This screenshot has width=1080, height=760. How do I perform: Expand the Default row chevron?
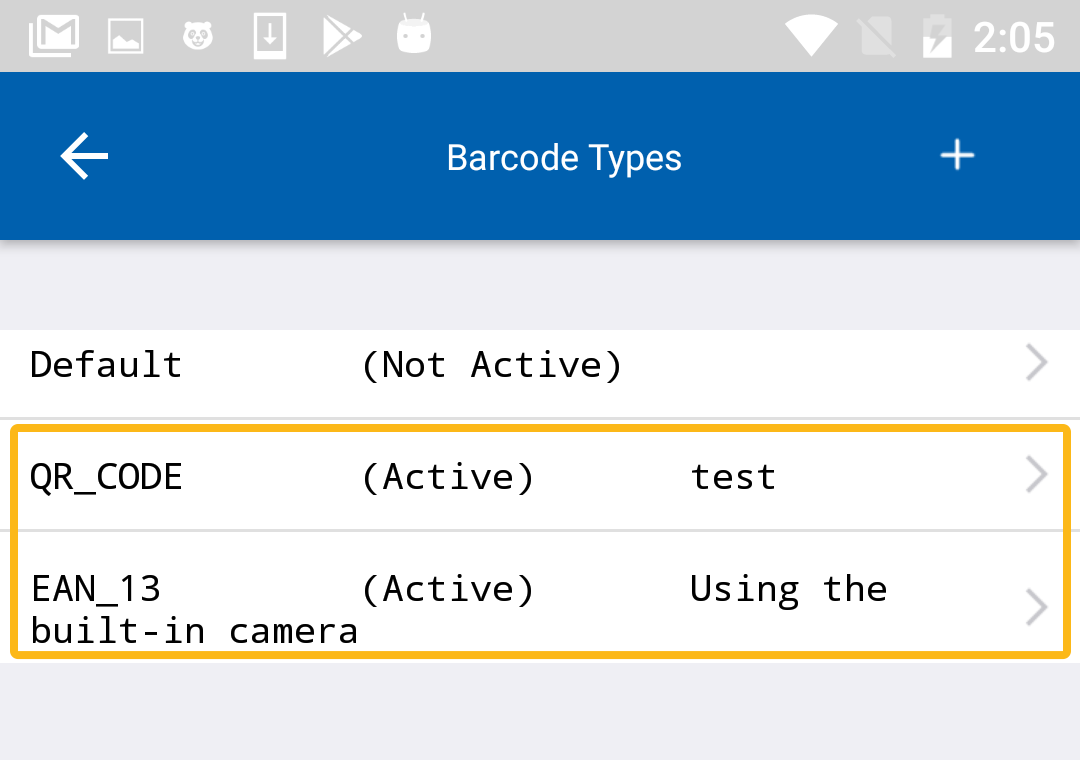coord(1037,364)
